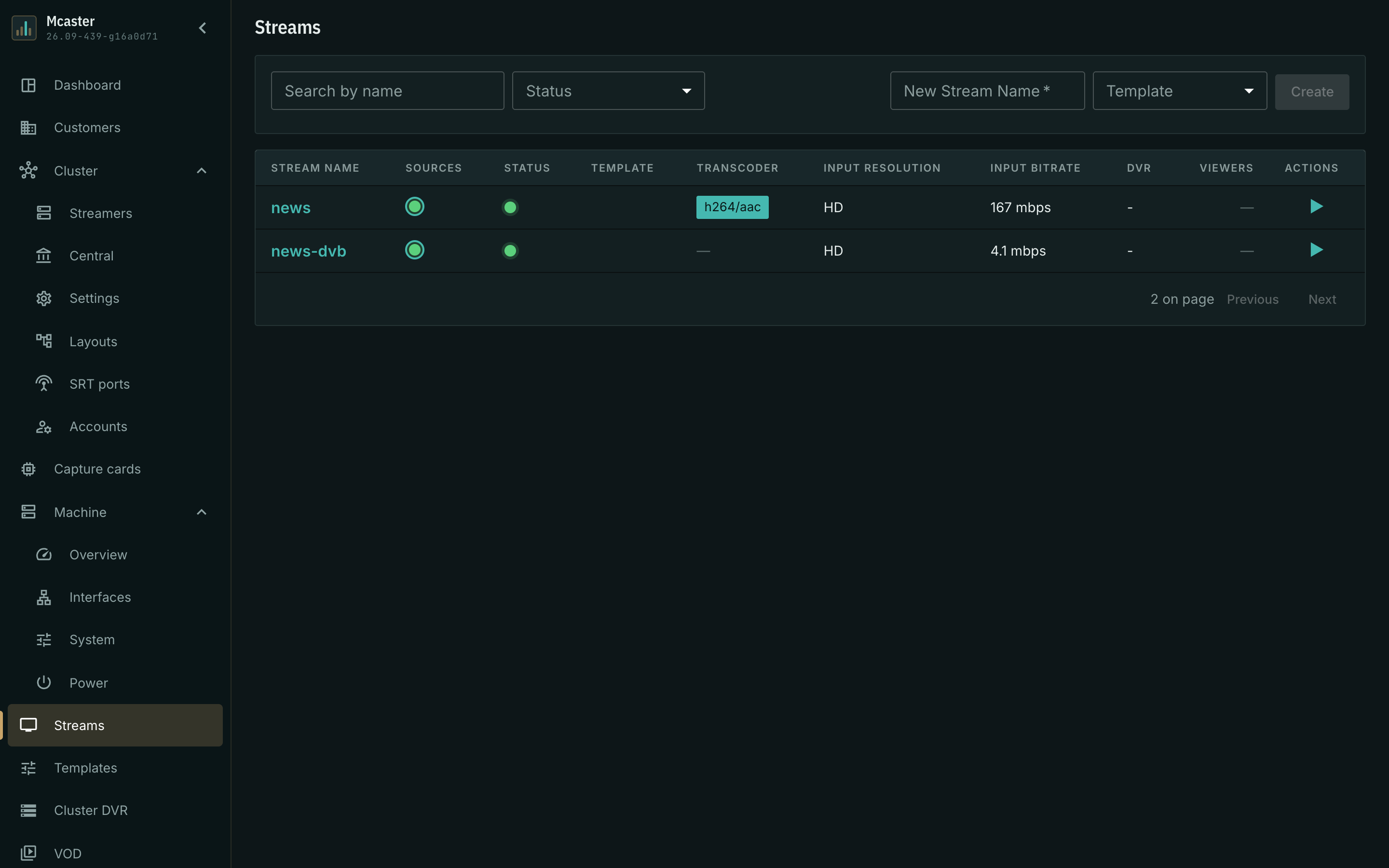
Task: Collapse the Cluster section chevron
Action: pos(202,171)
